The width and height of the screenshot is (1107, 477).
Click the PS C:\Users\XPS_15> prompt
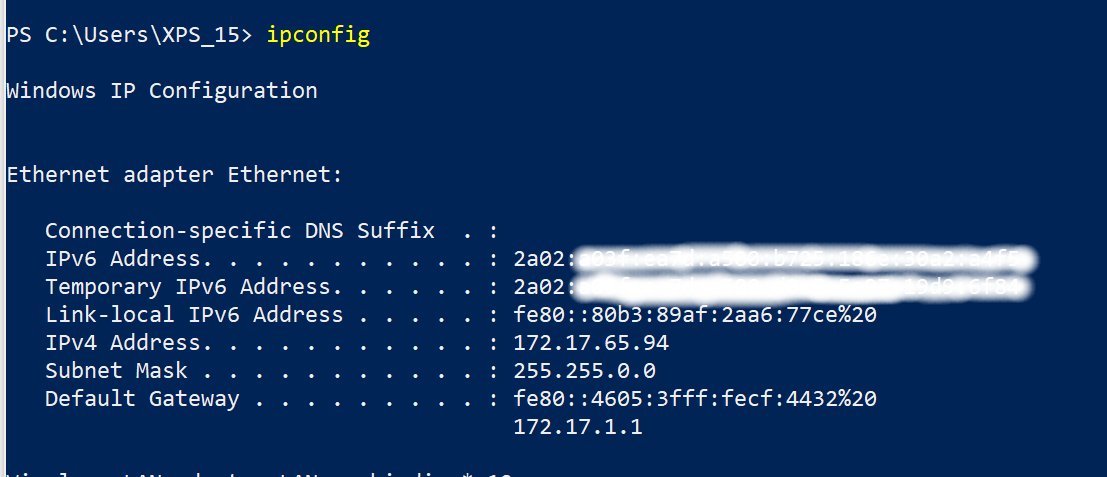pos(128,35)
